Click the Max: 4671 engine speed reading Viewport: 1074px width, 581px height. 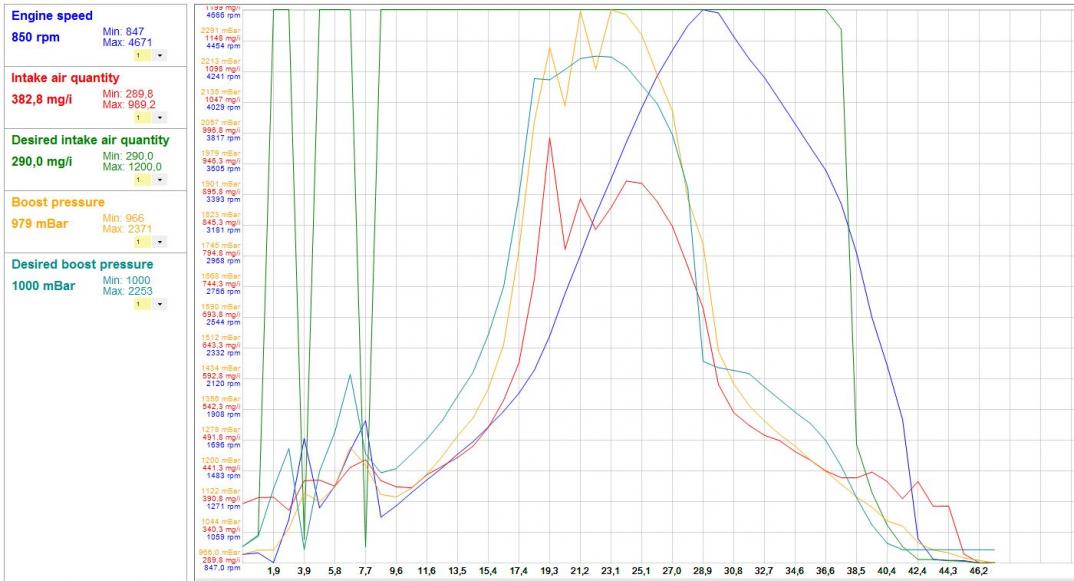[127, 42]
